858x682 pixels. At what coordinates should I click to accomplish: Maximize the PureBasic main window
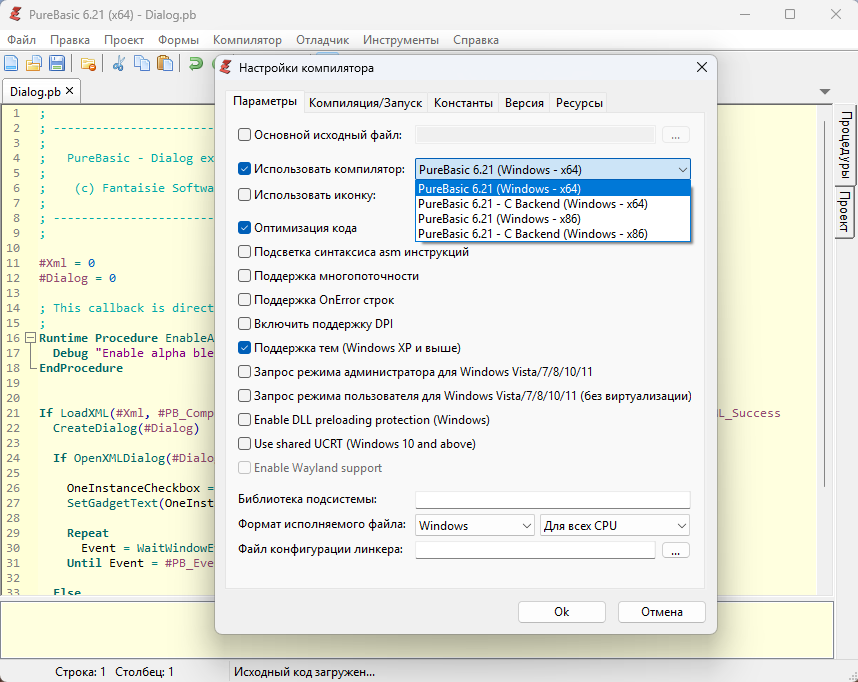coord(790,14)
